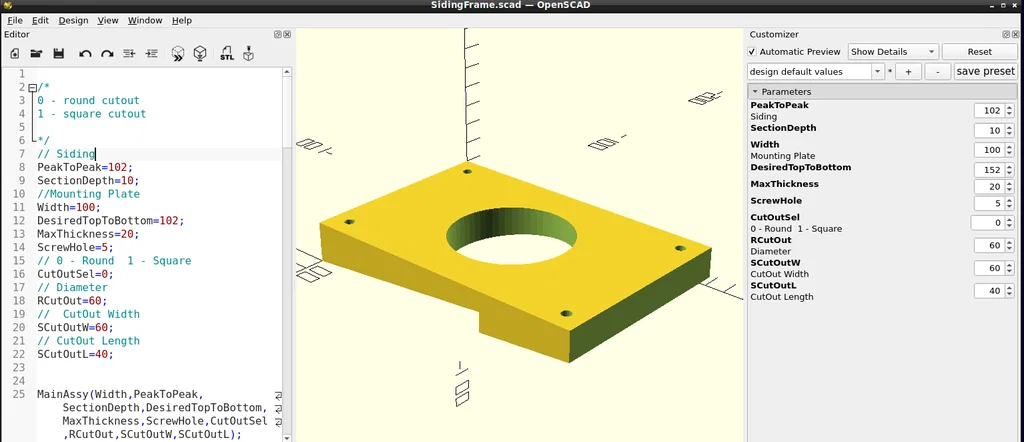Toggle Automatic Preview checkbox

coord(752,52)
